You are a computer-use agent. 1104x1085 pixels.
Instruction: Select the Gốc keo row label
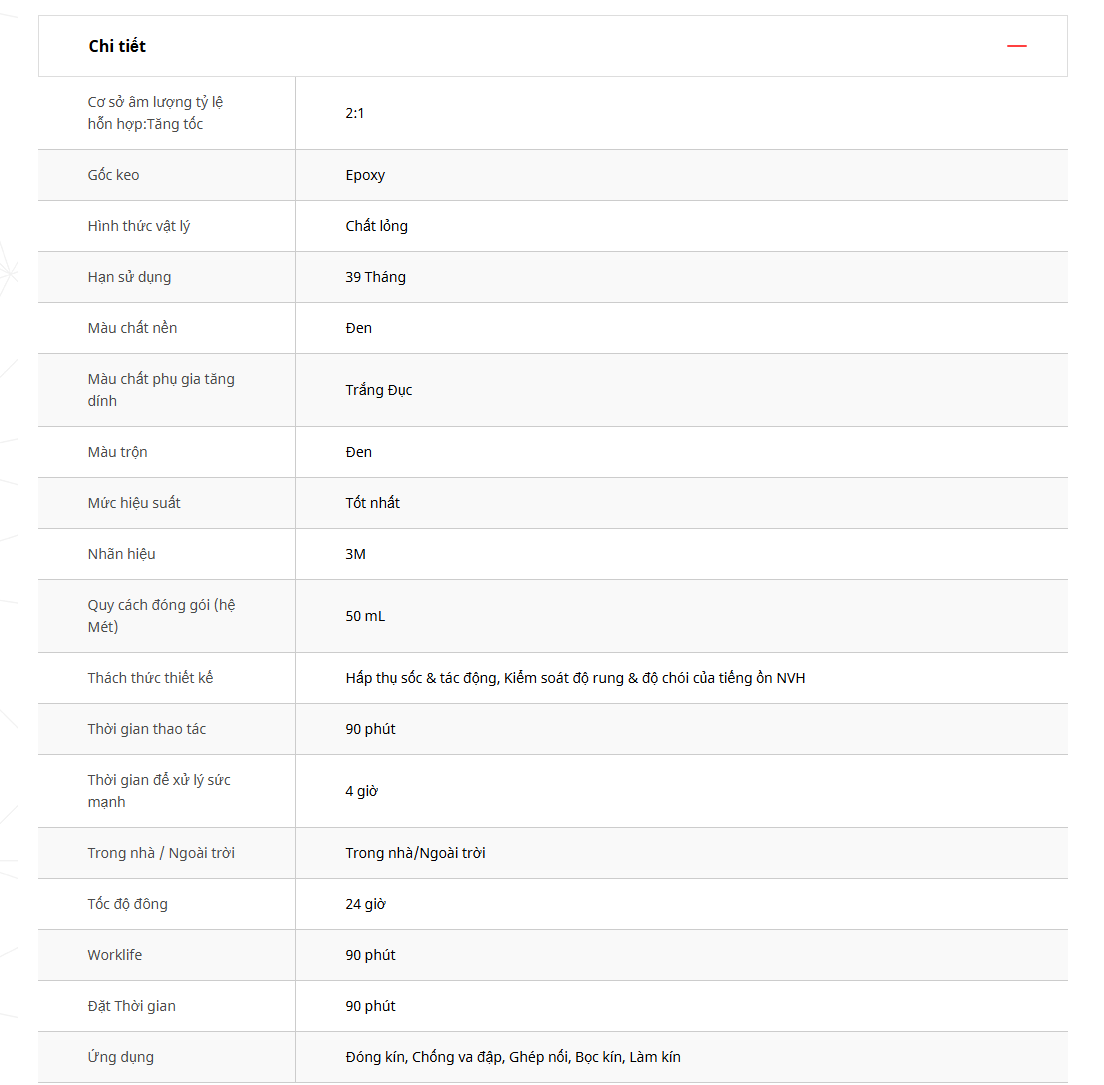pos(113,175)
